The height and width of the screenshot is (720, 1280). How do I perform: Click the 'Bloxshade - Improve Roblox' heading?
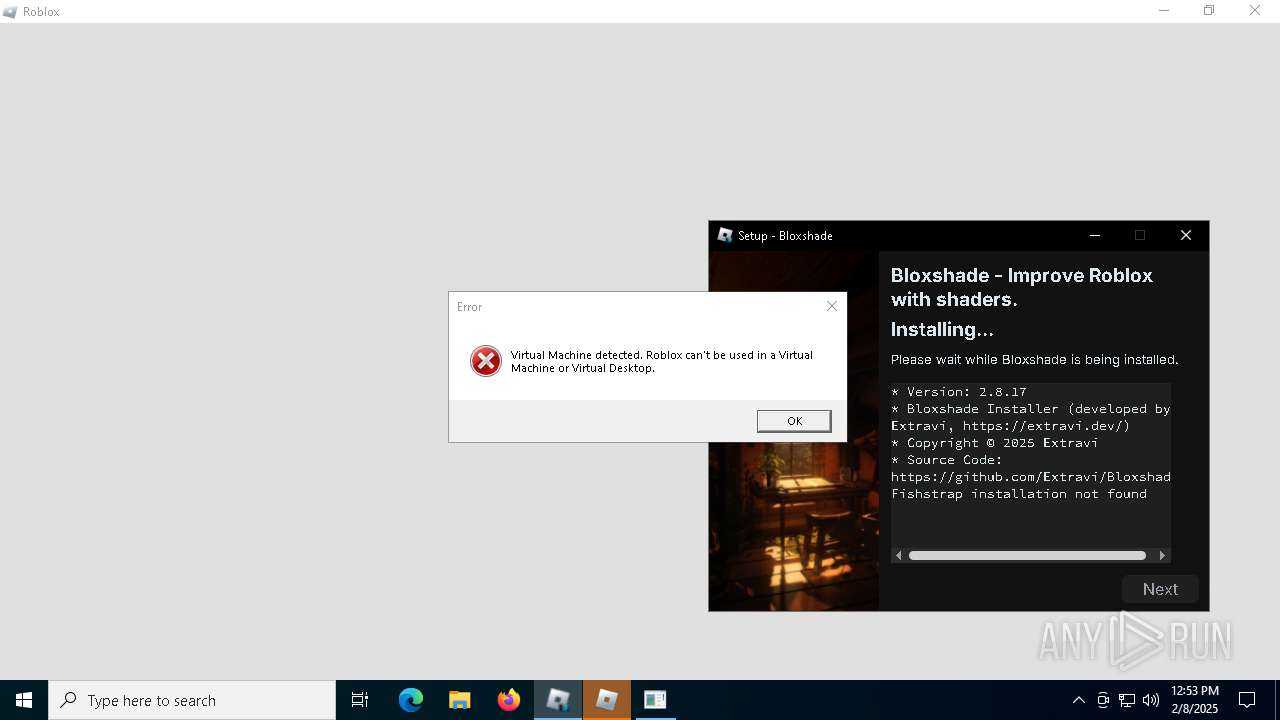(1022, 287)
